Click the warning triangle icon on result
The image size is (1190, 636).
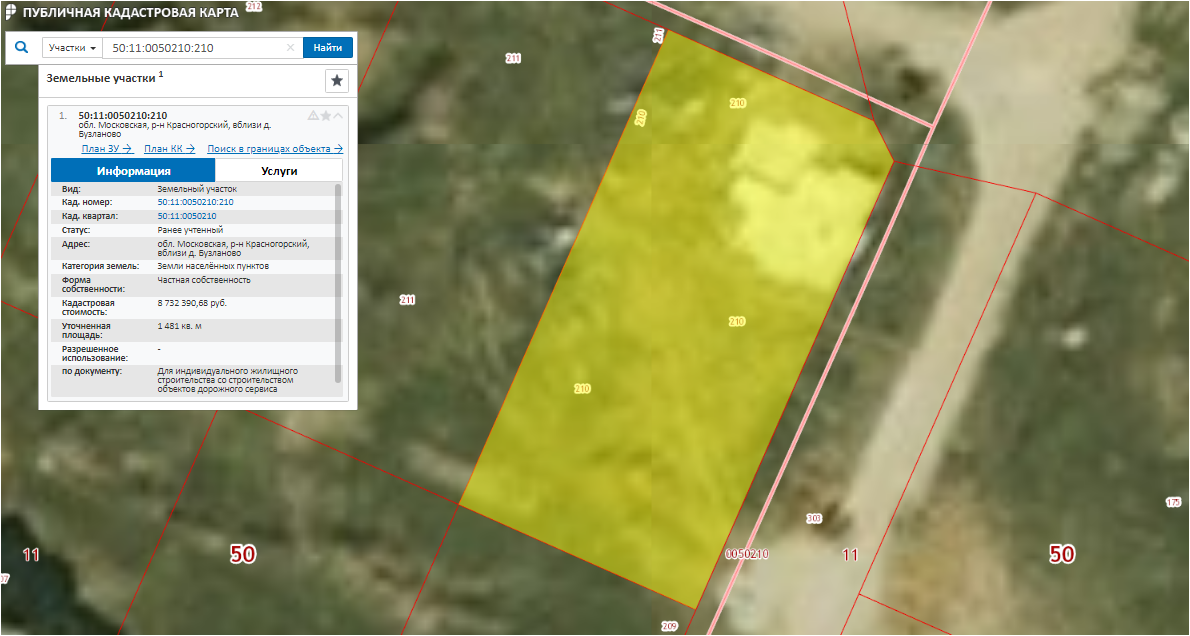tap(313, 116)
